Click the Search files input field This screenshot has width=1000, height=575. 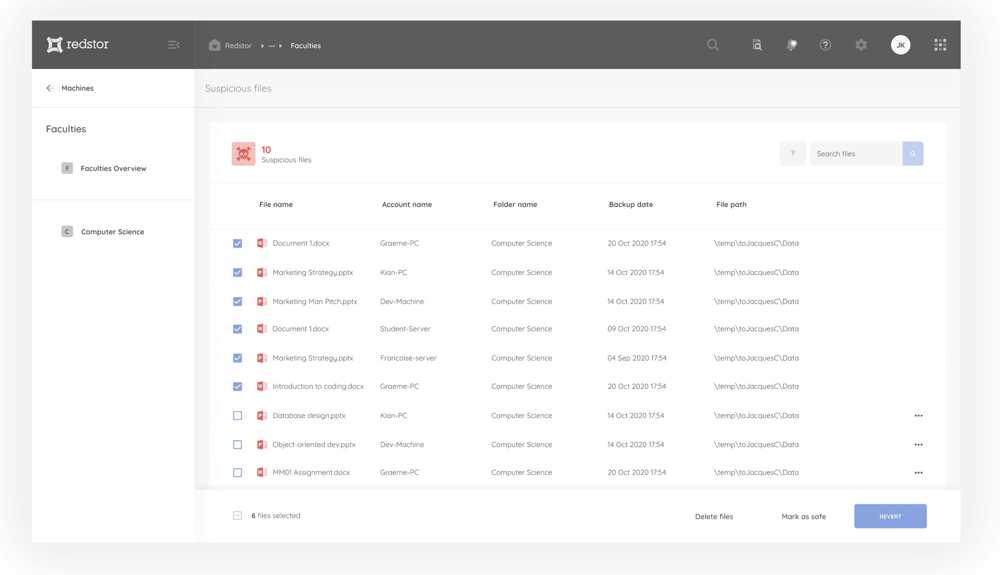855,154
